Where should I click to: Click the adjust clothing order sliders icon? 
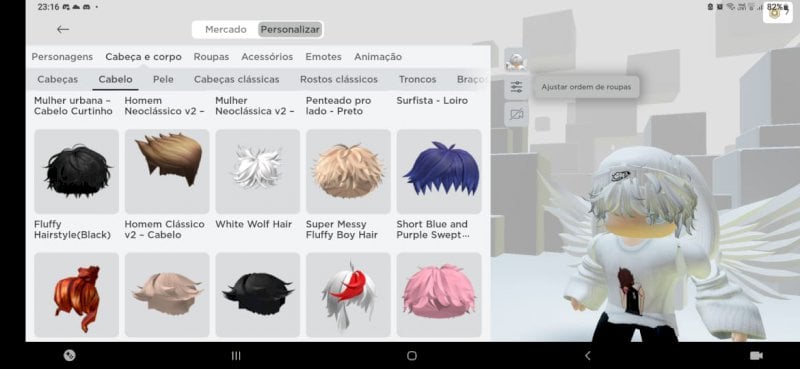point(516,87)
